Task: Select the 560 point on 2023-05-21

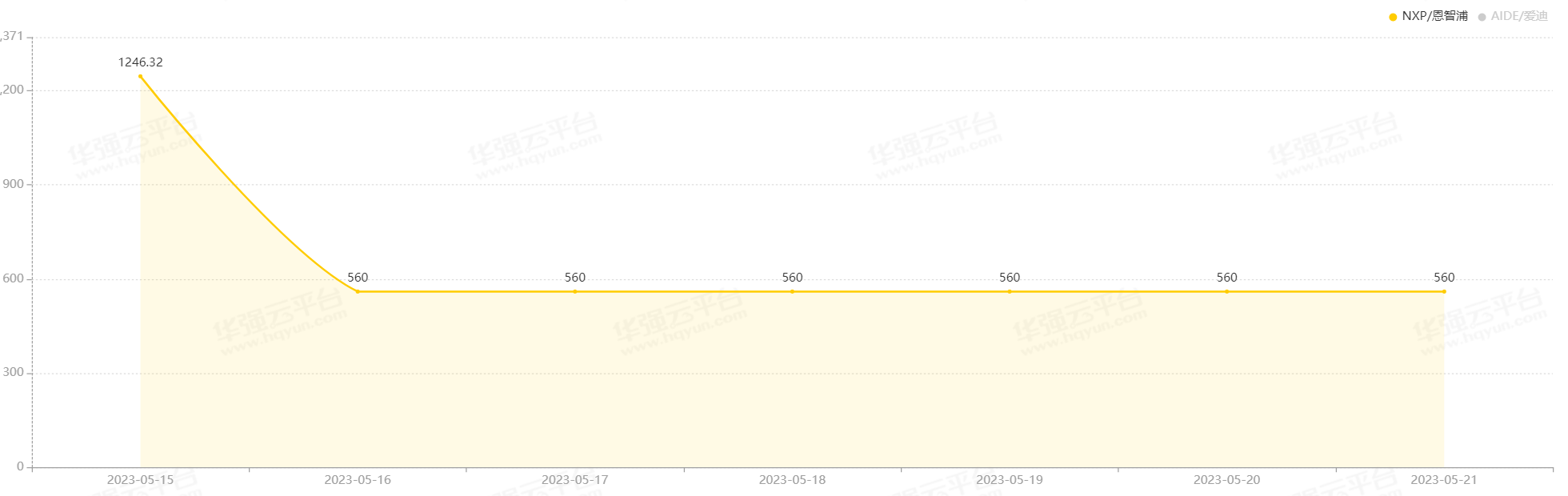Action: 1444,292
